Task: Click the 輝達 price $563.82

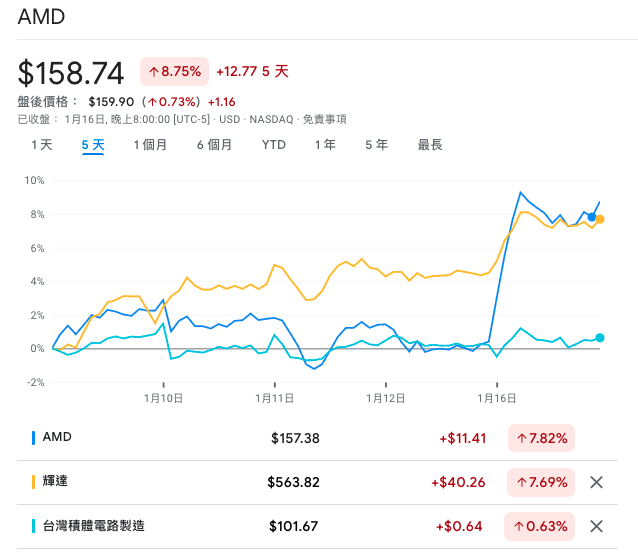Action: tap(293, 482)
